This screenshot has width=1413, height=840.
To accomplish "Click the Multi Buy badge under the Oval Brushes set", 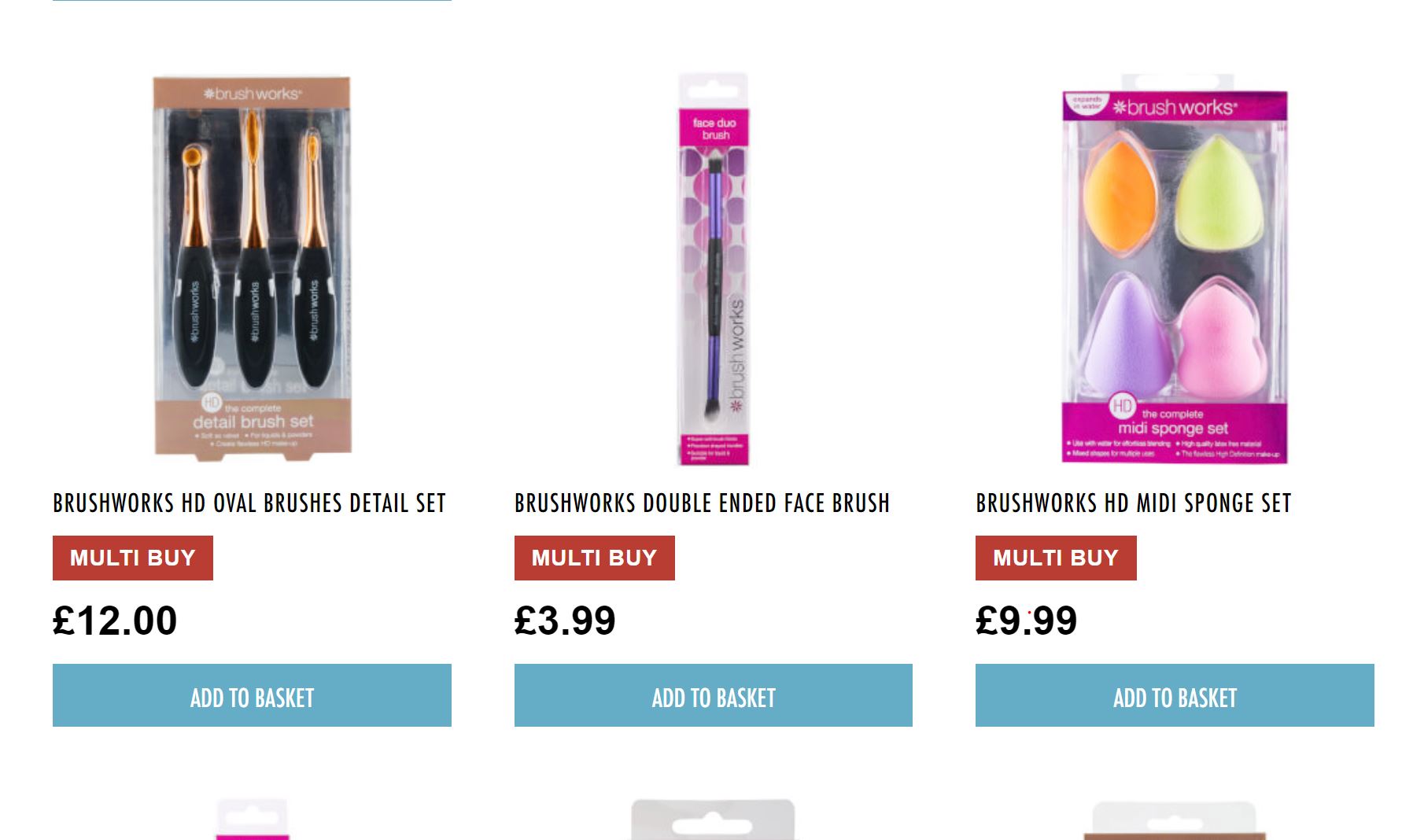I will [x=133, y=558].
